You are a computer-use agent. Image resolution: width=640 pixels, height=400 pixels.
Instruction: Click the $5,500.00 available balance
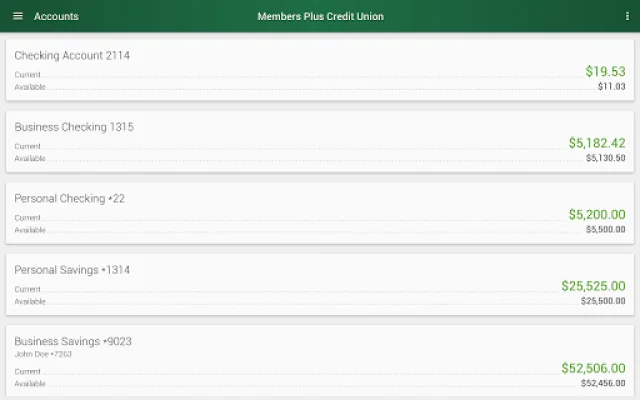(605, 230)
